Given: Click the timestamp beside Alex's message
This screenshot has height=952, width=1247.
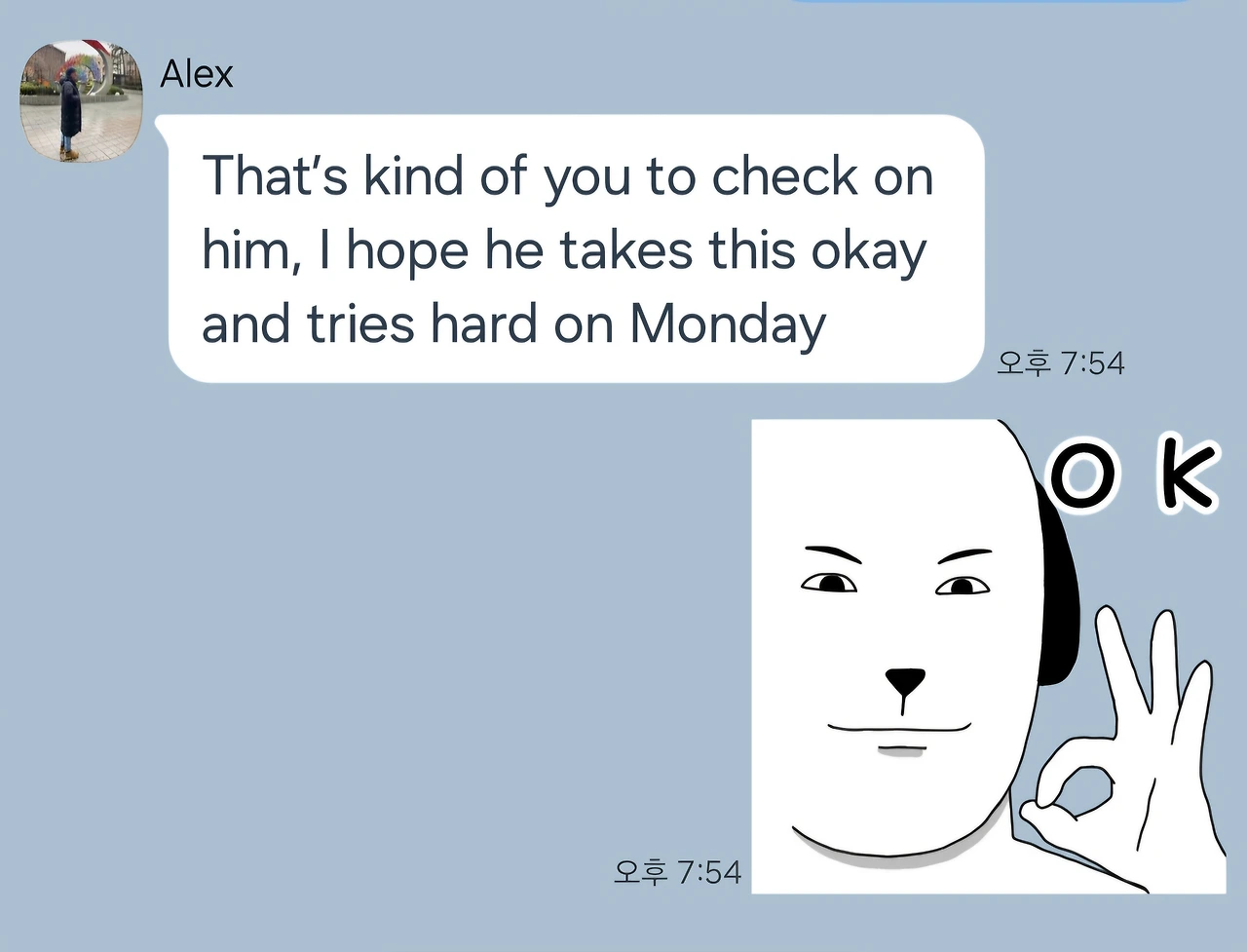Looking at the screenshot, I should pyautogui.click(x=1061, y=363).
